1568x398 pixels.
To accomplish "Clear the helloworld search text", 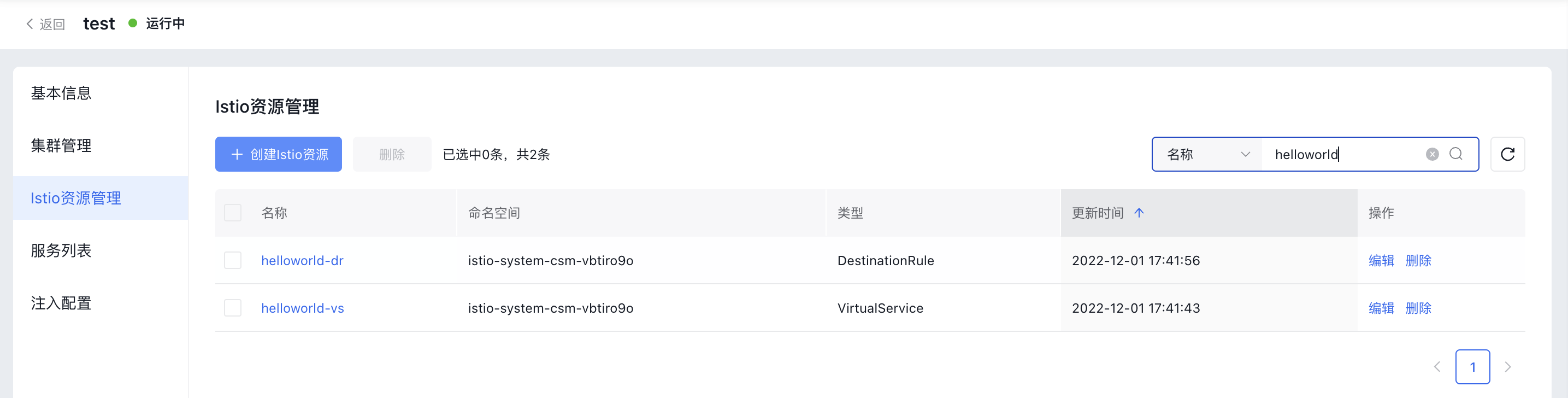I will pyautogui.click(x=1433, y=154).
